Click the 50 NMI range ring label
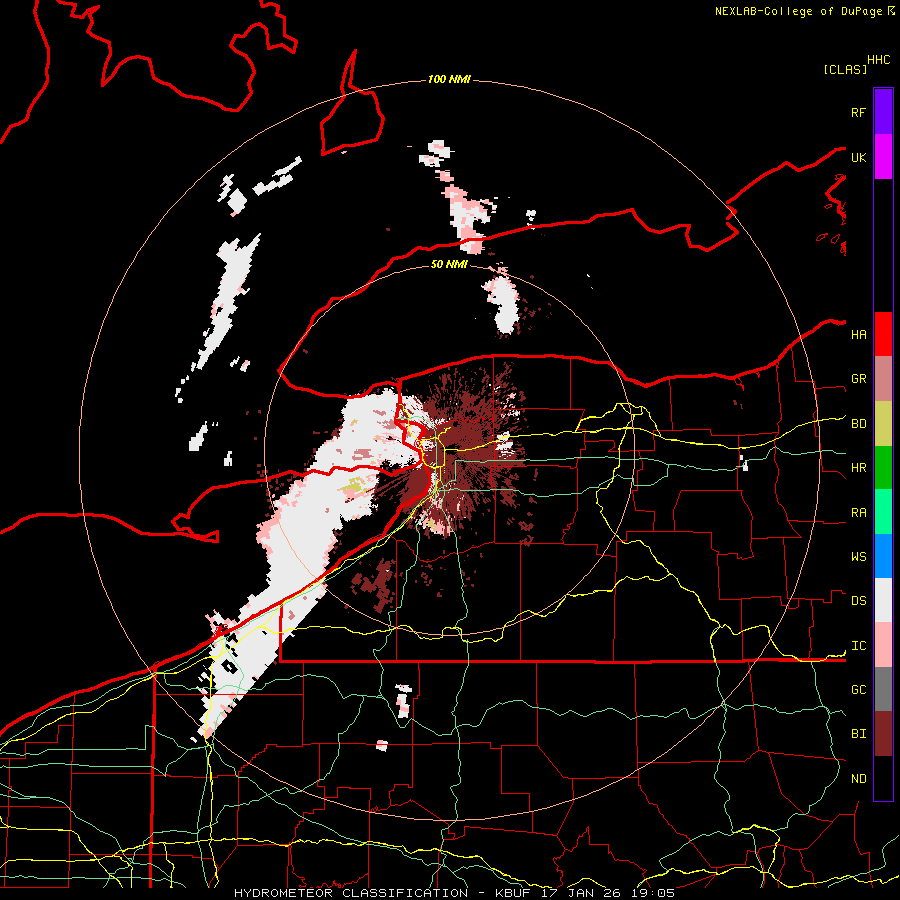Image resolution: width=900 pixels, height=900 pixels. 449,264
